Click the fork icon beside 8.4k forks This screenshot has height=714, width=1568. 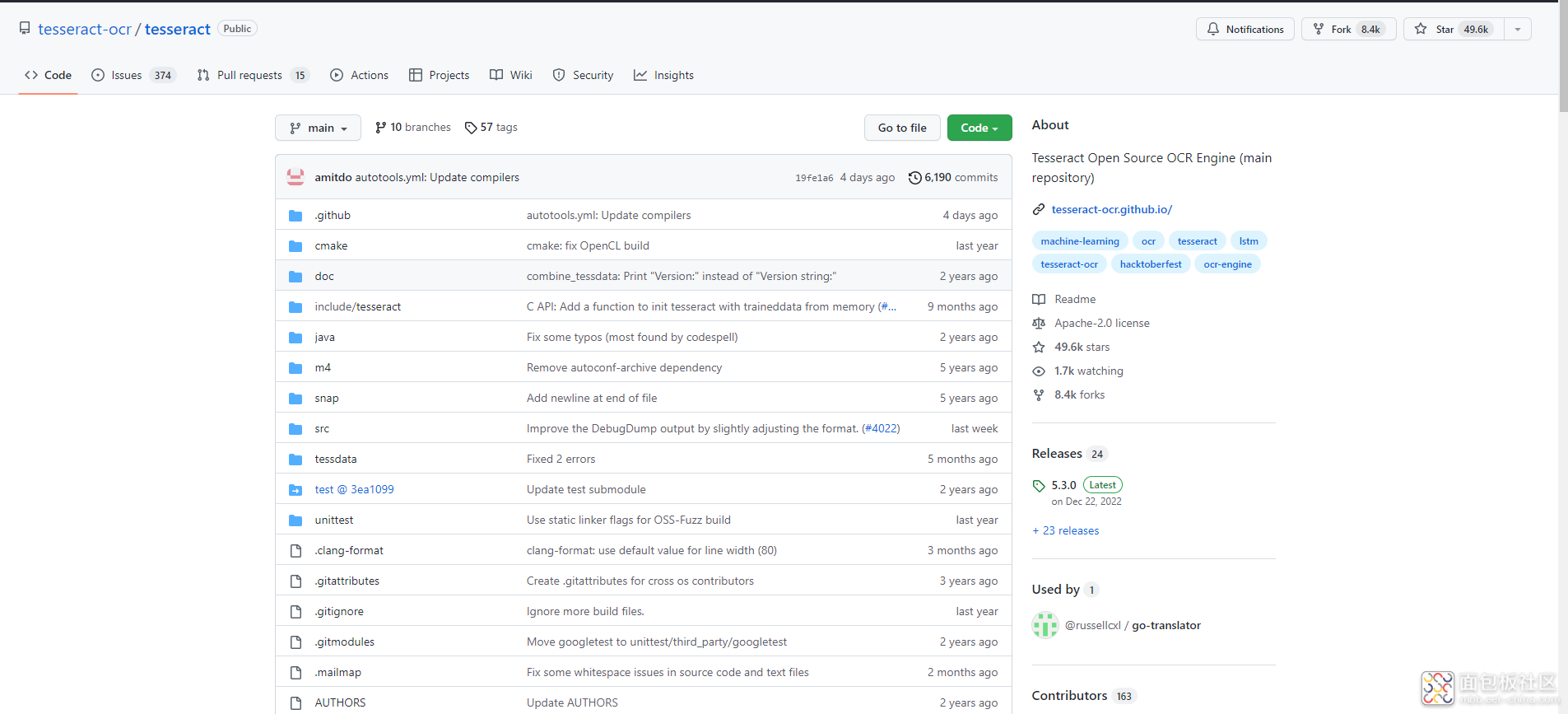1039,395
